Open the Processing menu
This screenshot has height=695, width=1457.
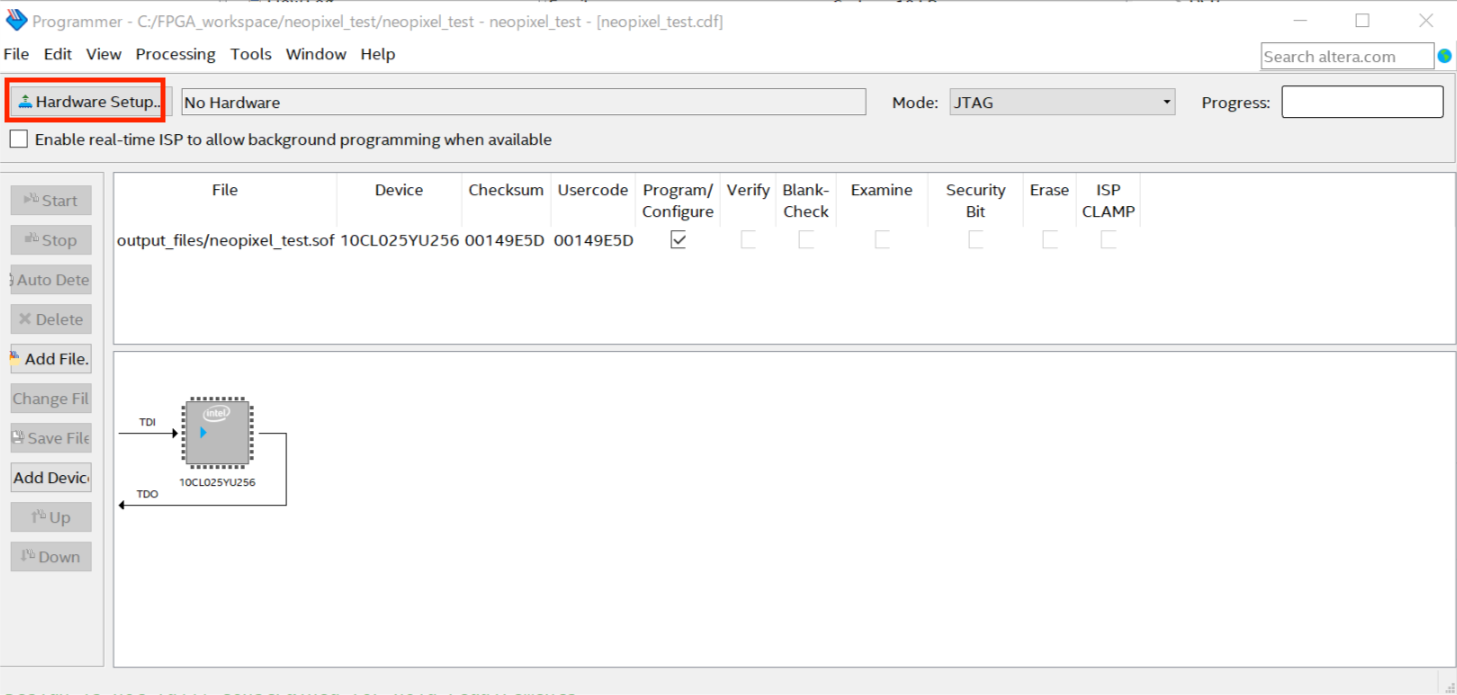coord(175,54)
